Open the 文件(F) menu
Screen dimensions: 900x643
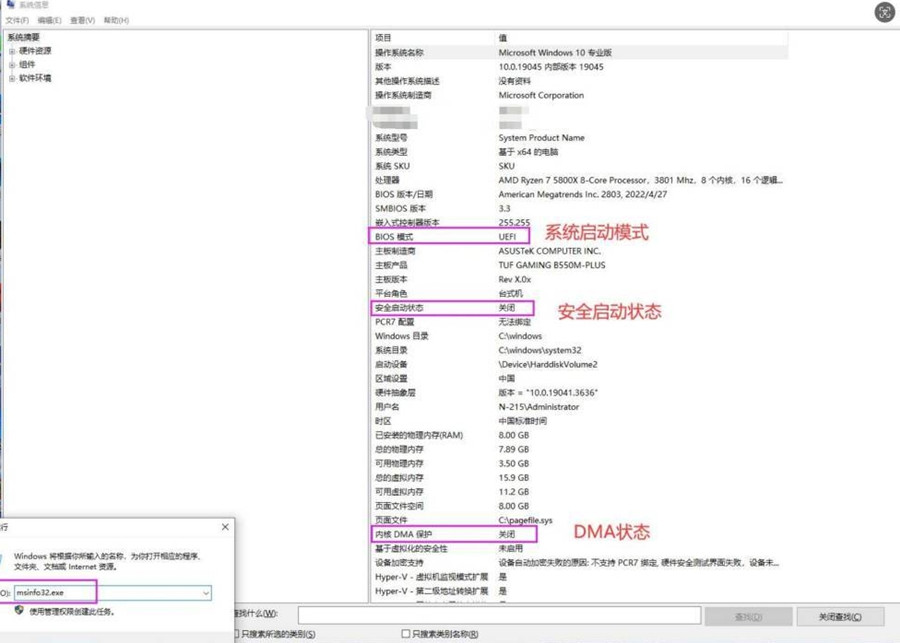point(17,20)
